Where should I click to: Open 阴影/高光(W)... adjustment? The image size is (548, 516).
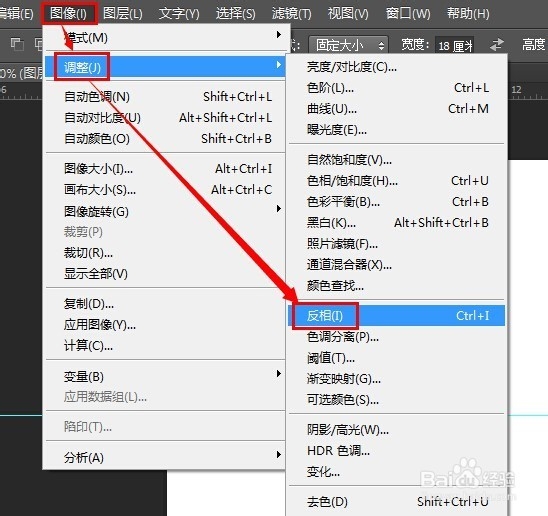click(x=397, y=430)
